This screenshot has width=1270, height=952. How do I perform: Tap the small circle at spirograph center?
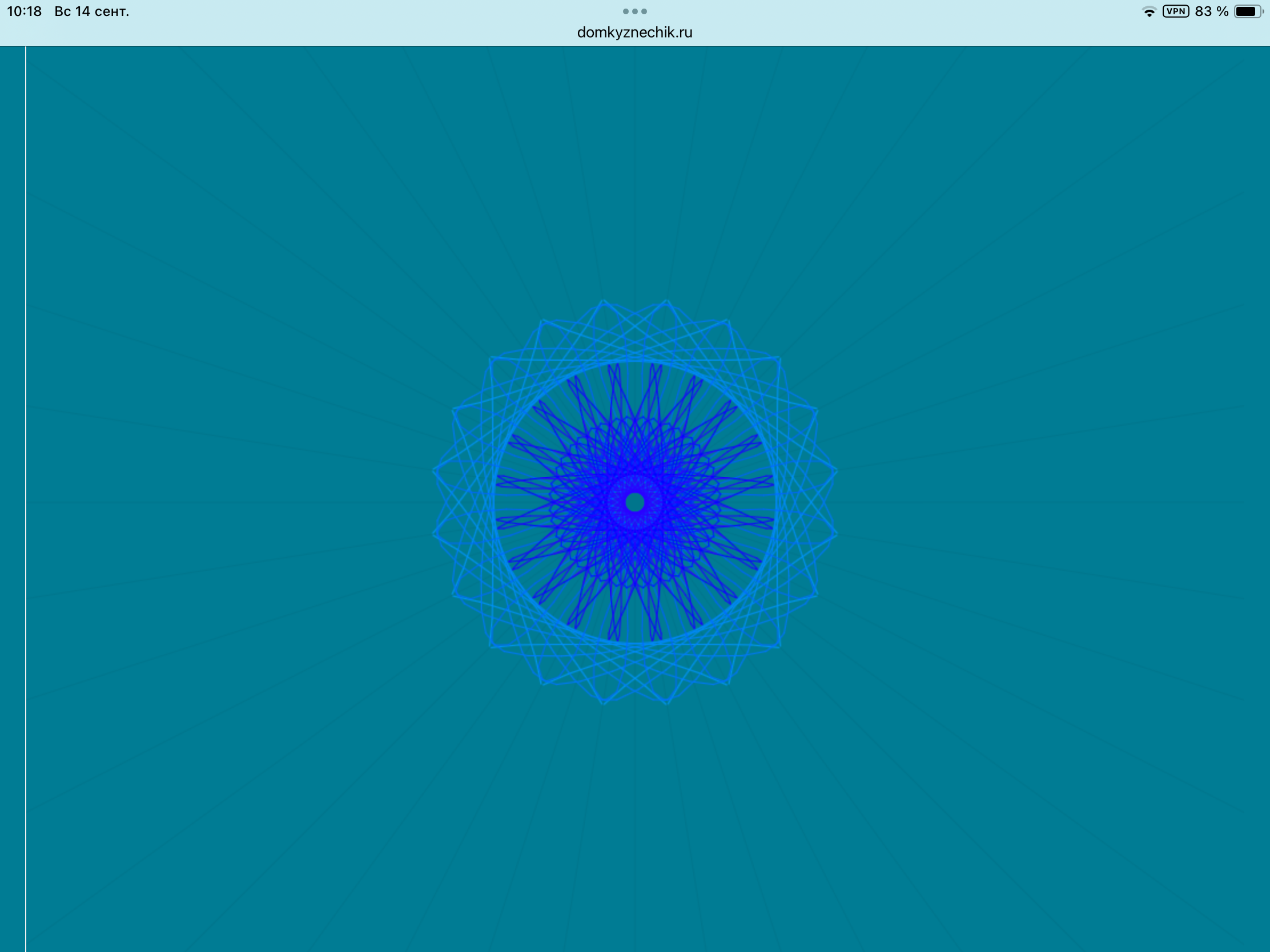635,502
